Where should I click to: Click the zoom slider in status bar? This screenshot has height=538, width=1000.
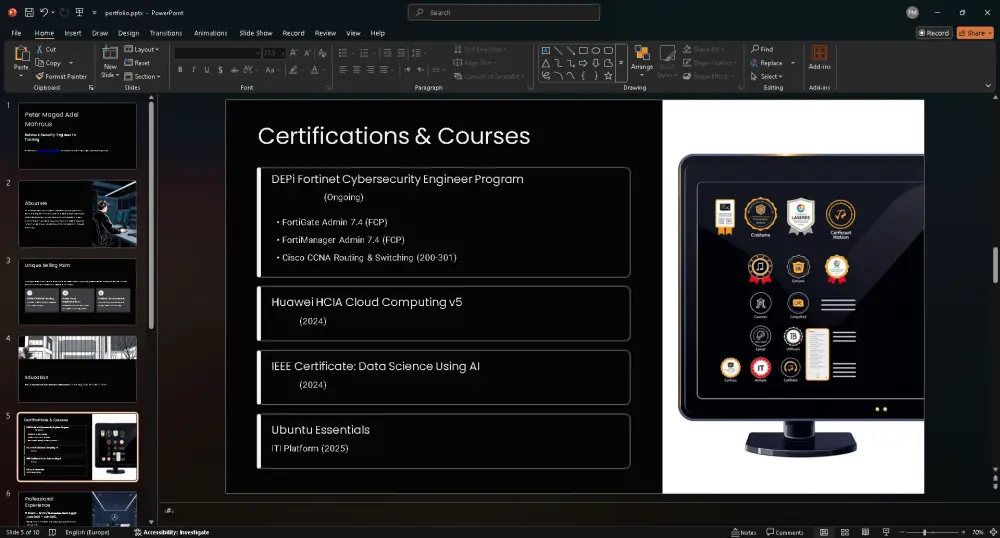pos(925,532)
